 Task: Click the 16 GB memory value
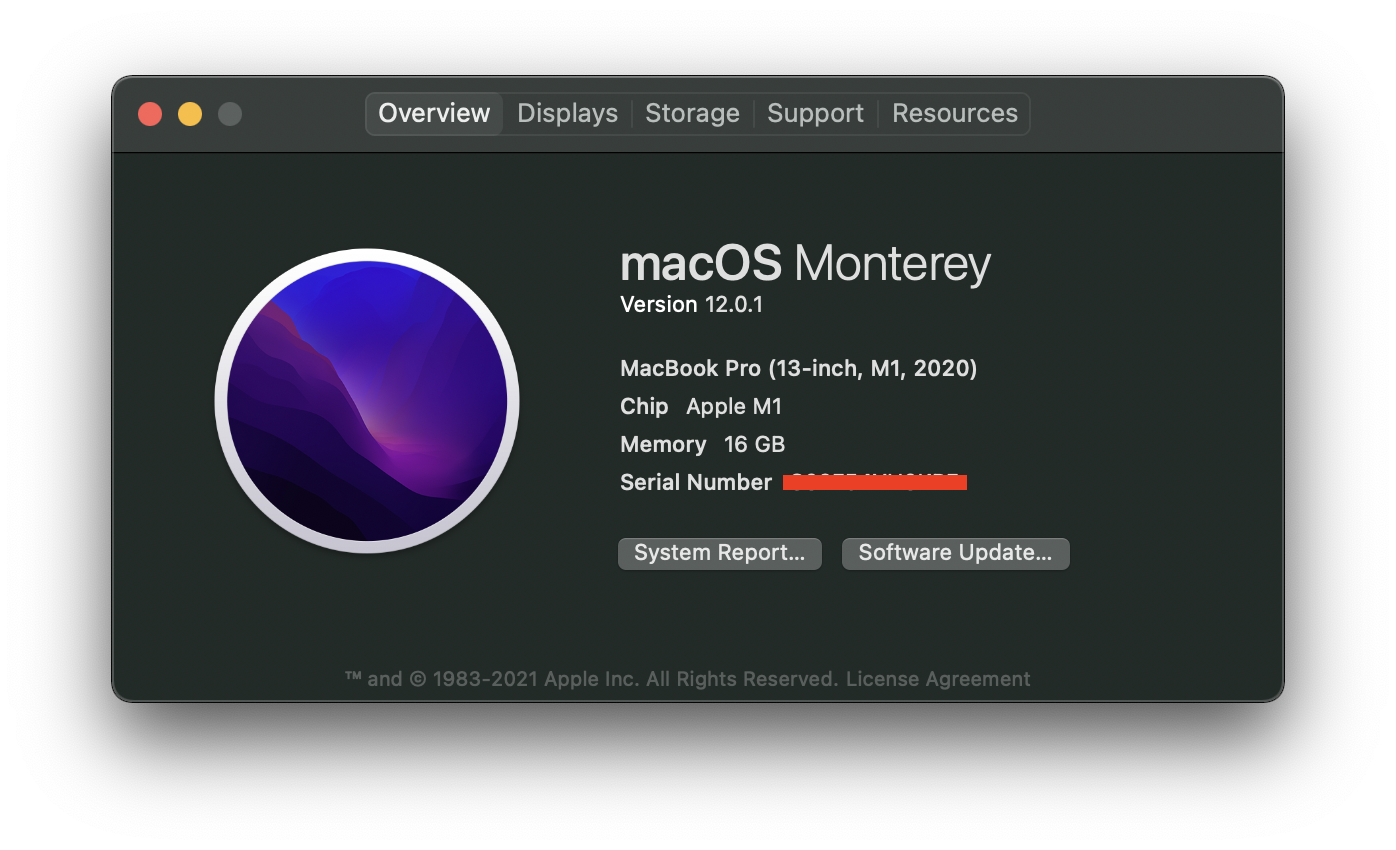[754, 445]
